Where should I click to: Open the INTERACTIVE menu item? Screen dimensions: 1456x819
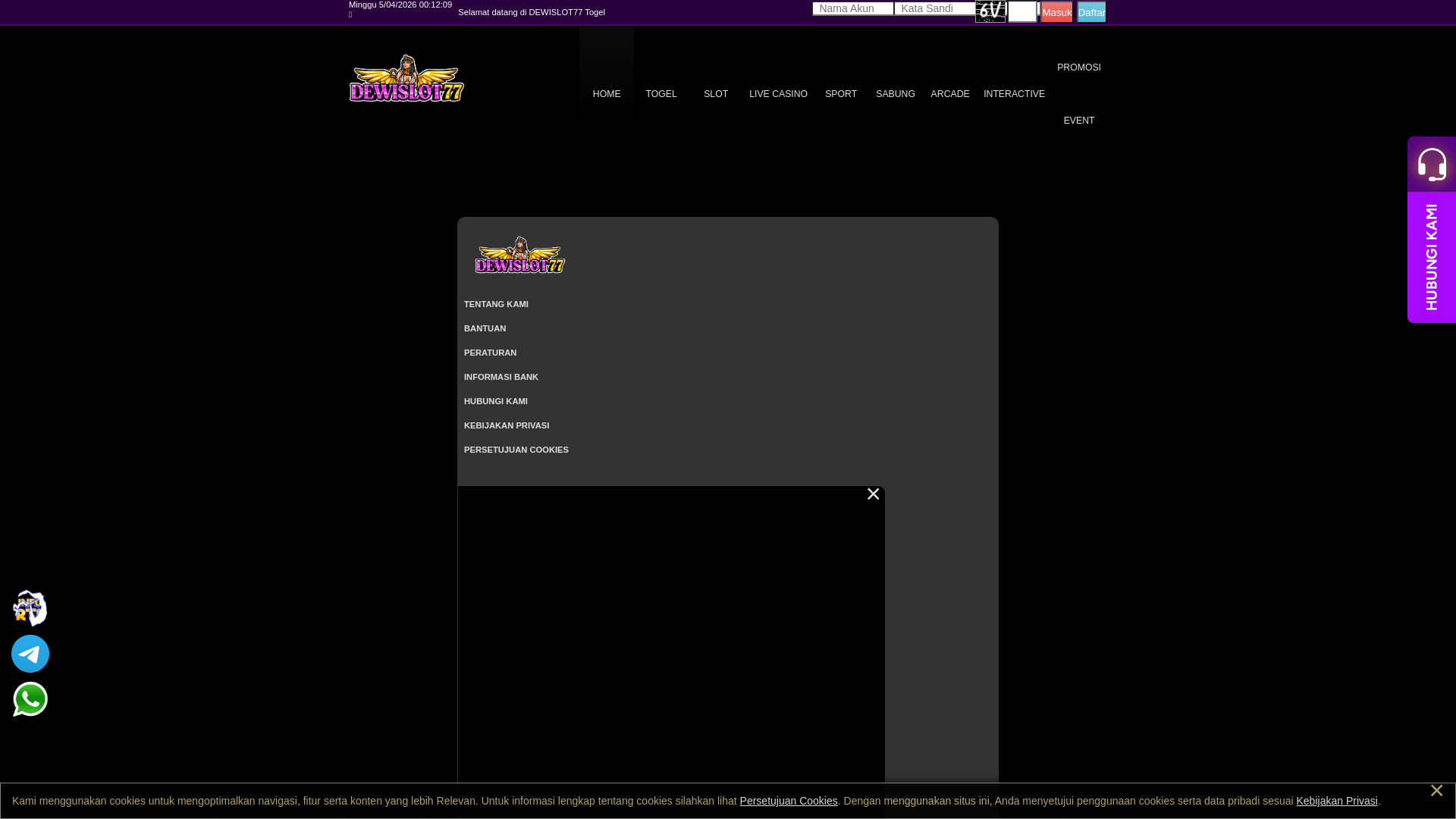click(1014, 94)
